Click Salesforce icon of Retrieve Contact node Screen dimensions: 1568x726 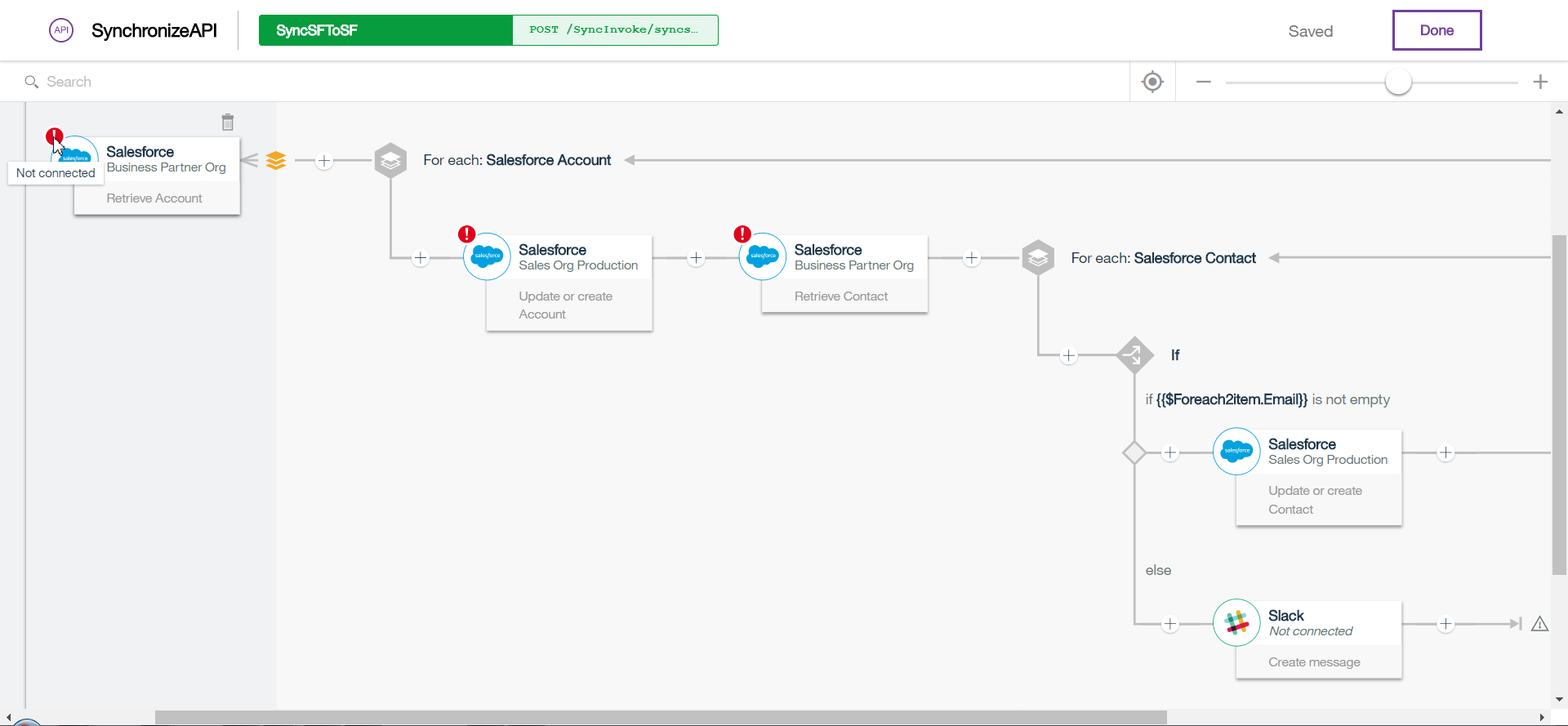coord(763,256)
